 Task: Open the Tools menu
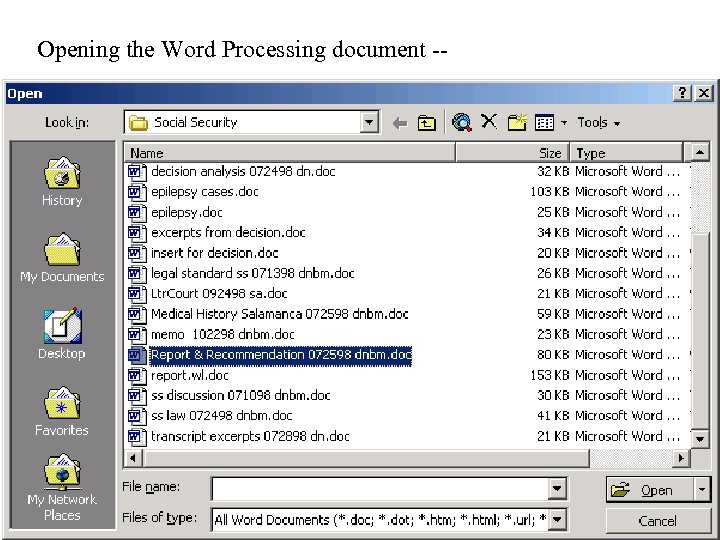(599, 123)
